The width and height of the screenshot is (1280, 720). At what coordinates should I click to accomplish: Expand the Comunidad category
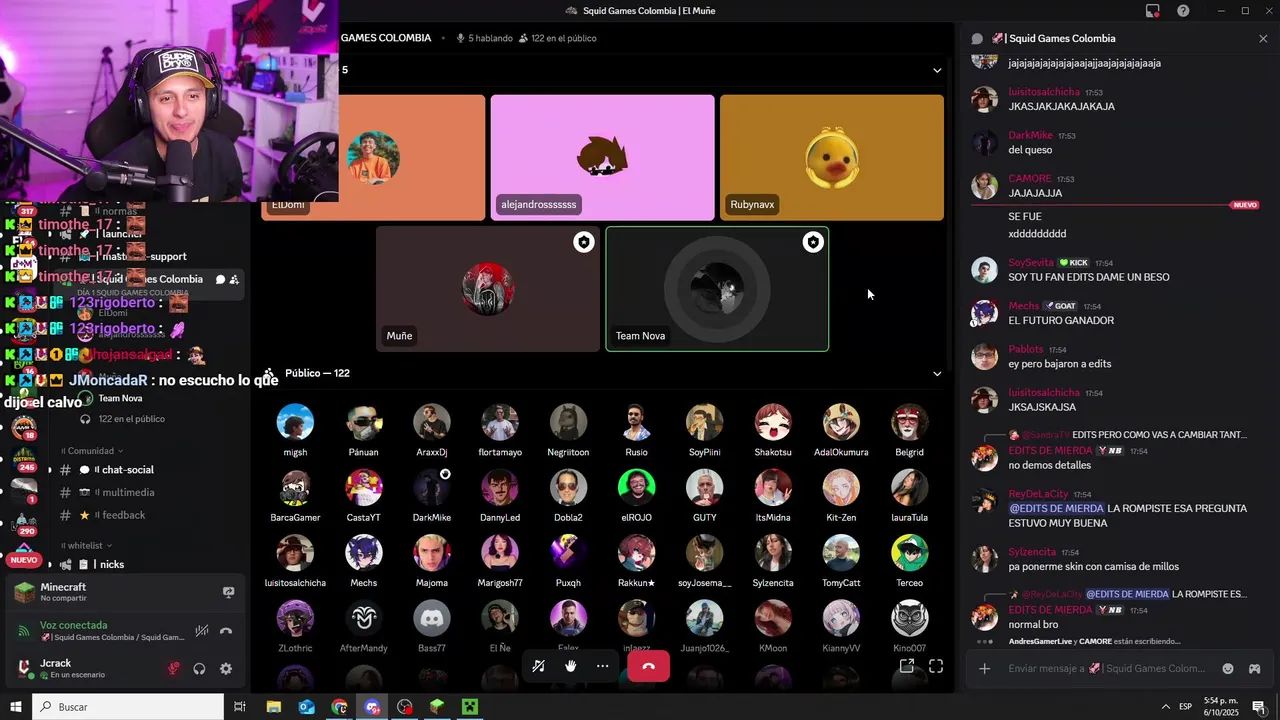point(92,451)
